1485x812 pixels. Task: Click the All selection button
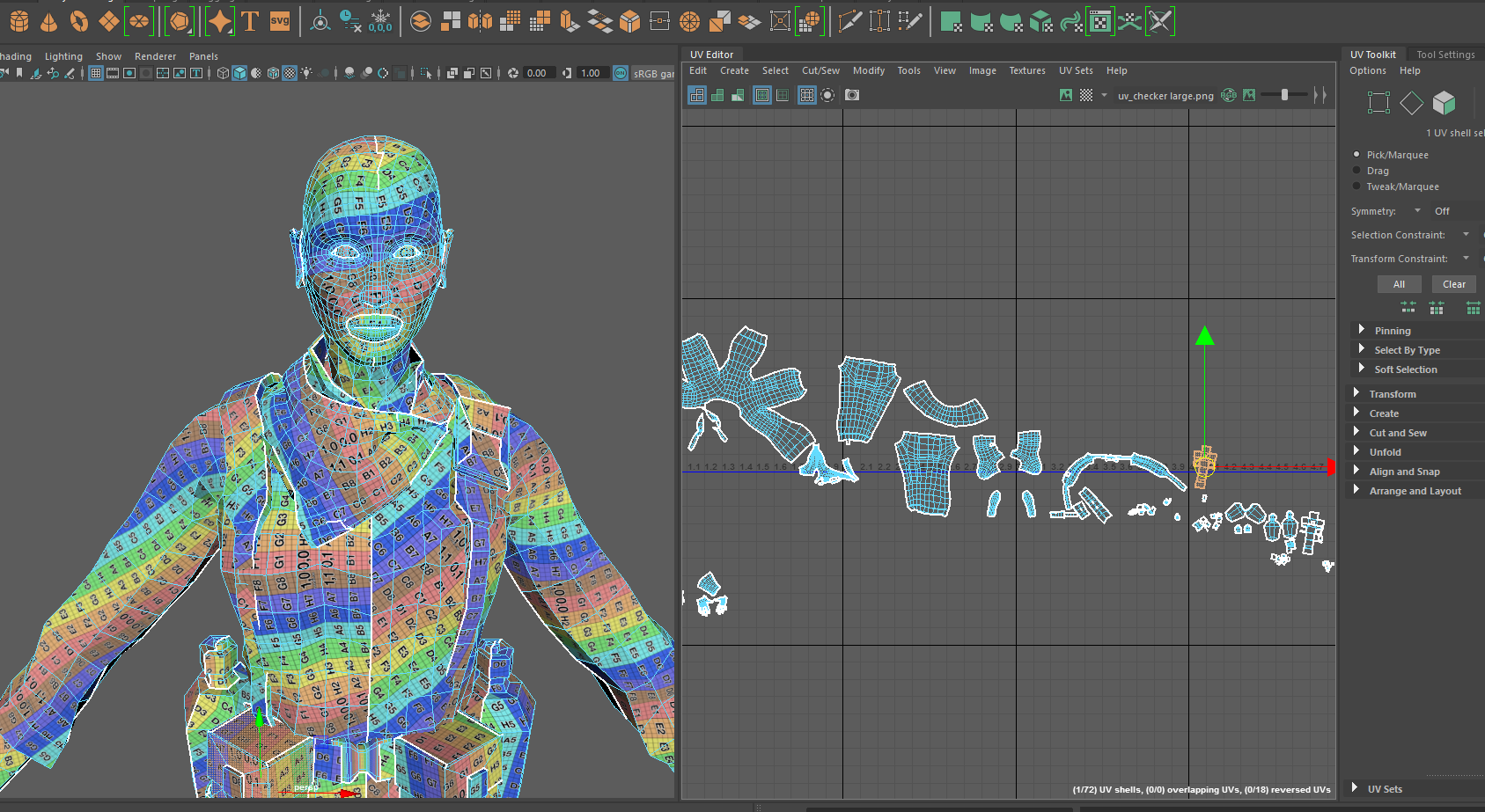point(1399,284)
